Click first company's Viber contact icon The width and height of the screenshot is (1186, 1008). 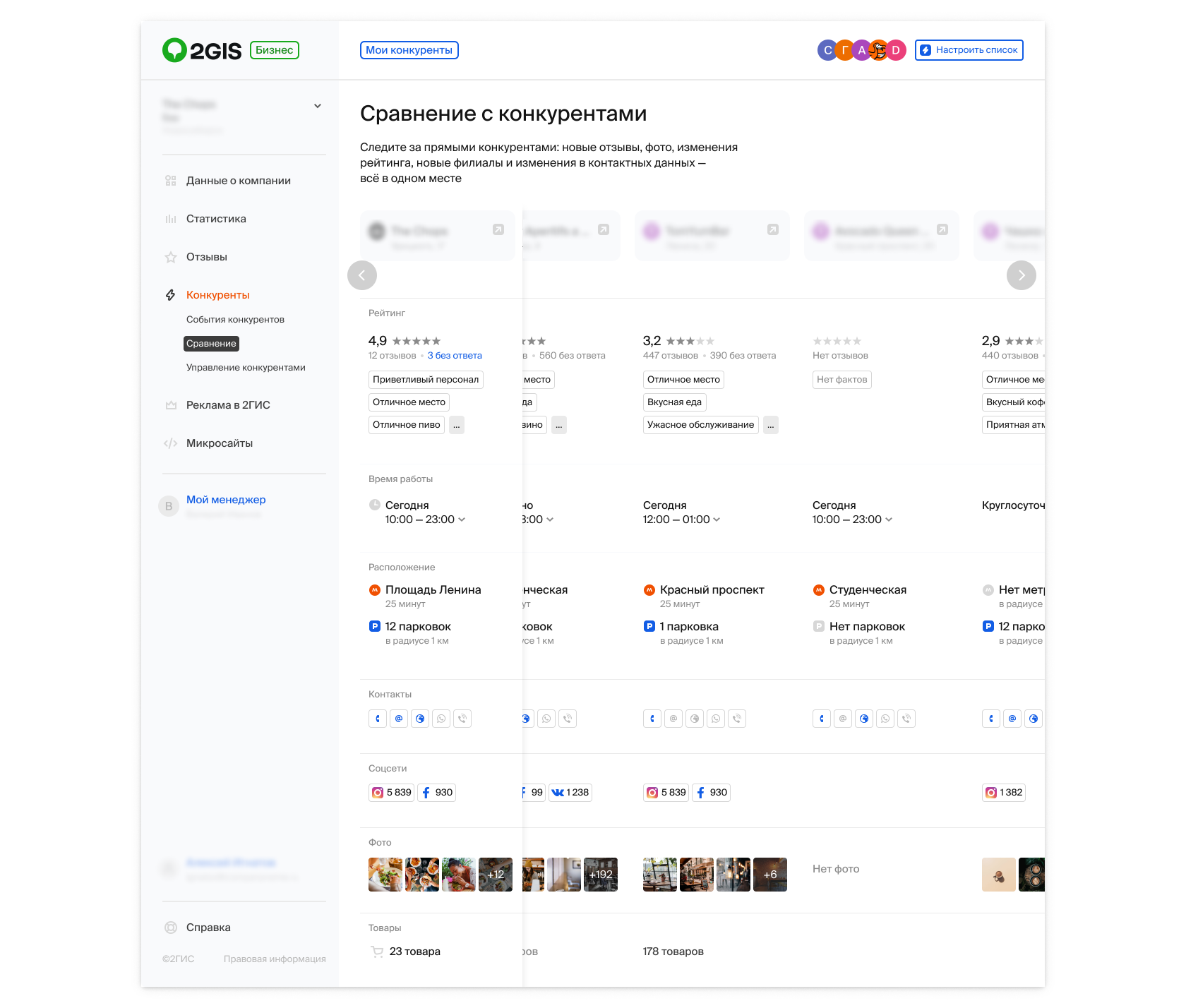pyautogui.click(x=462, y=719)
